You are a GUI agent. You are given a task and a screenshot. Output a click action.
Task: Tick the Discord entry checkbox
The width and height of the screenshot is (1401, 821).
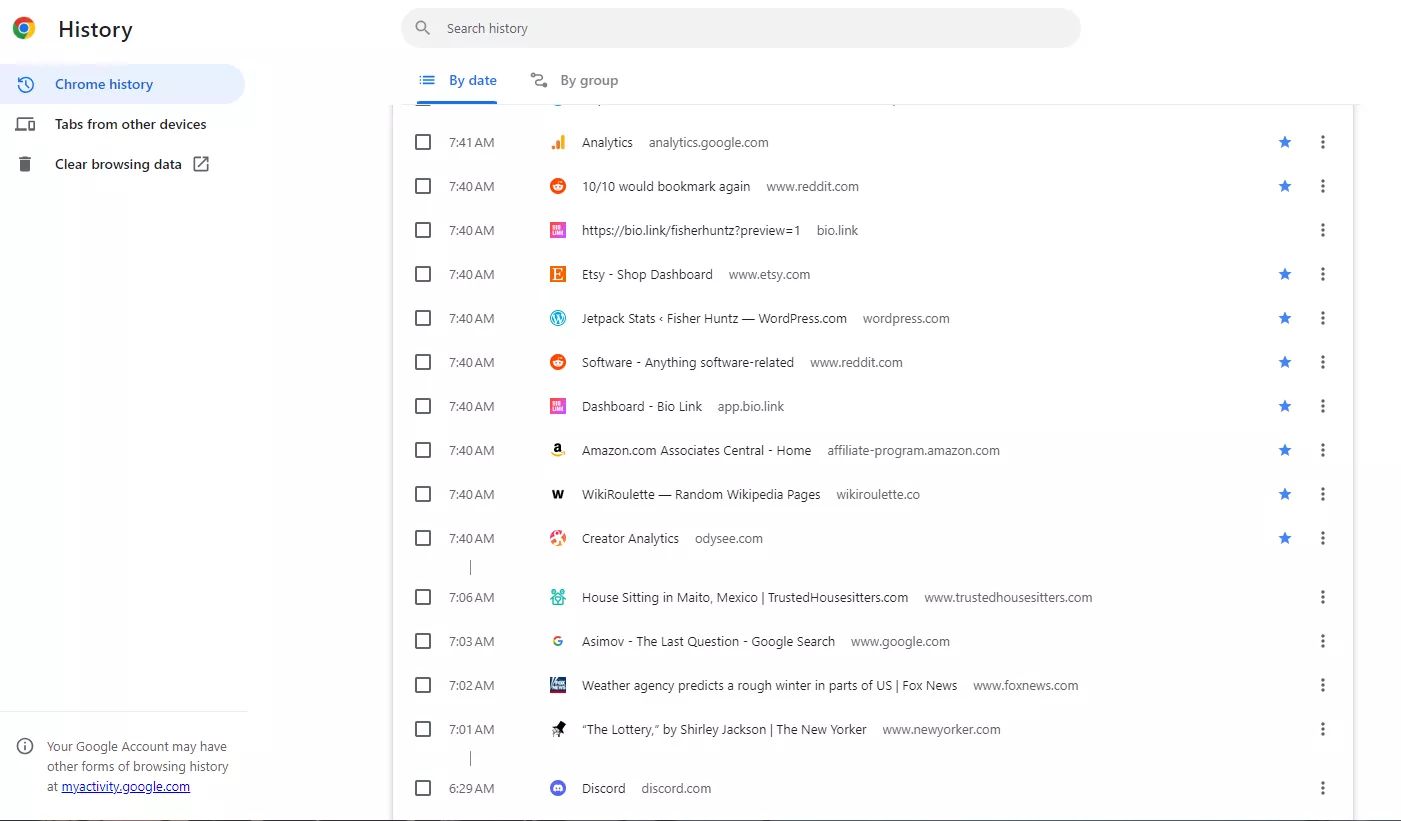point(423,788)
